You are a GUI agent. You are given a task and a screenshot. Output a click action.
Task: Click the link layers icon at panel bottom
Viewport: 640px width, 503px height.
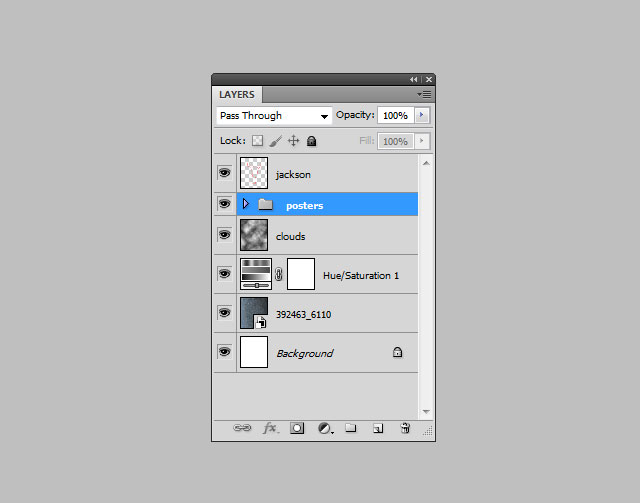point(242,427)
